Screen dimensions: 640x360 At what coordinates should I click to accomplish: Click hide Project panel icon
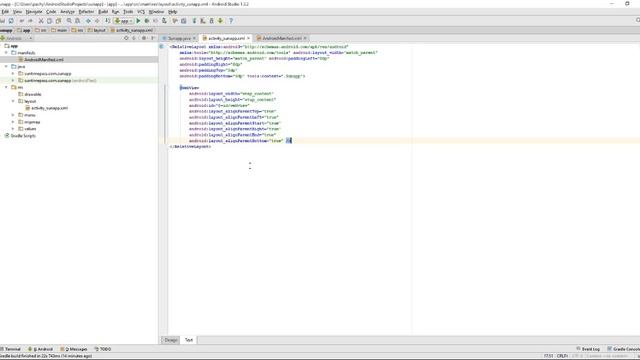coord(153,38)
